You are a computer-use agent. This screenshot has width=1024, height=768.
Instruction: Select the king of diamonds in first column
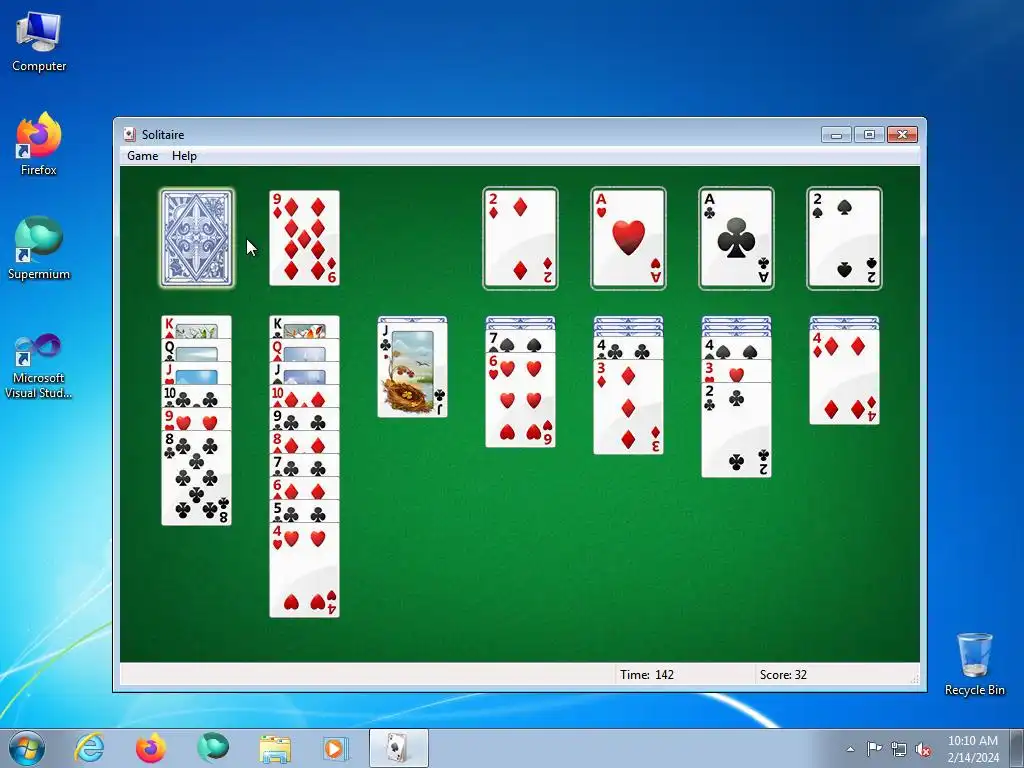click(197, 327)
